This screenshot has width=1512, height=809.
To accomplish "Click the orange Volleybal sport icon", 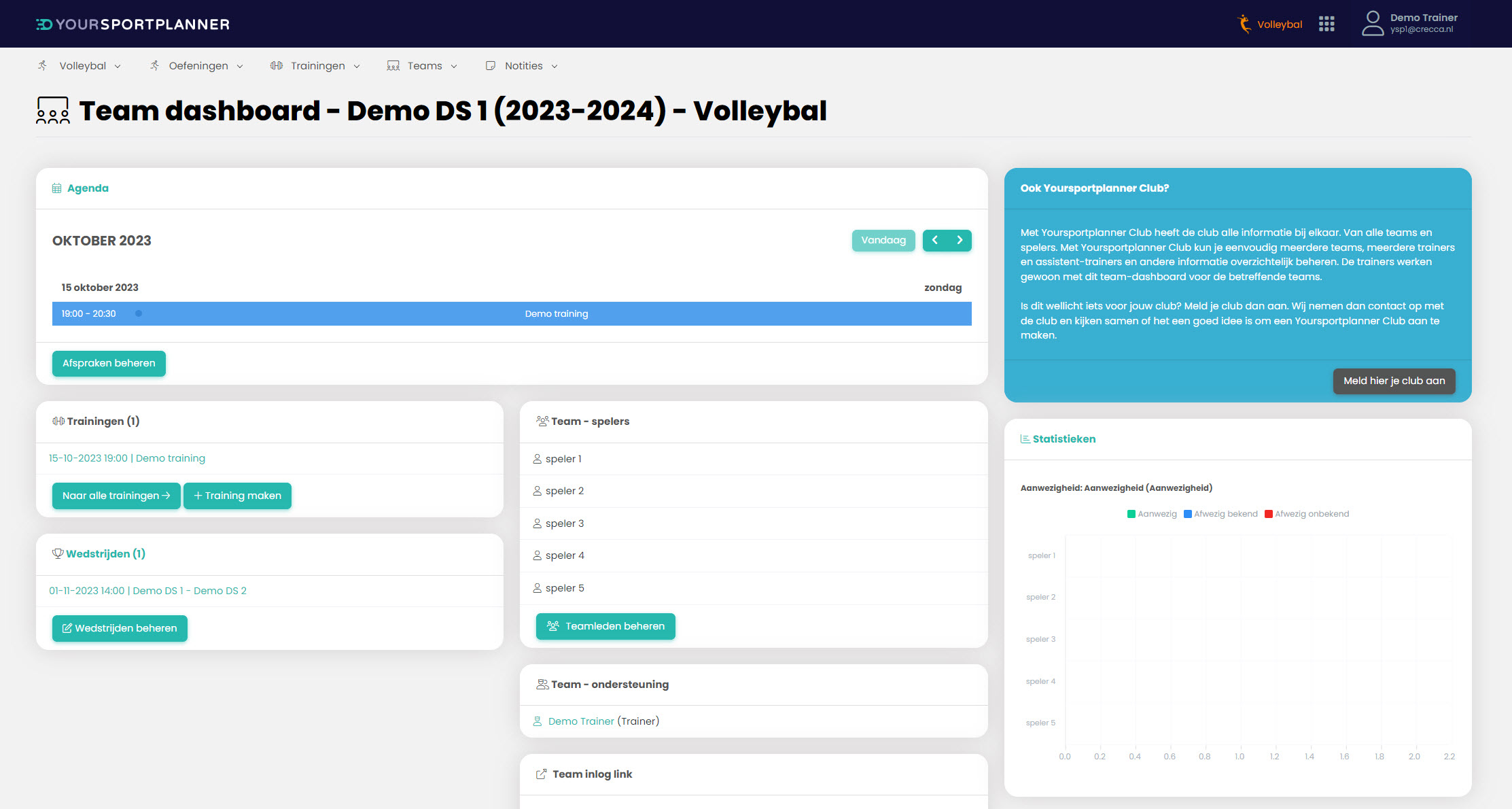I will [1244, 24].
